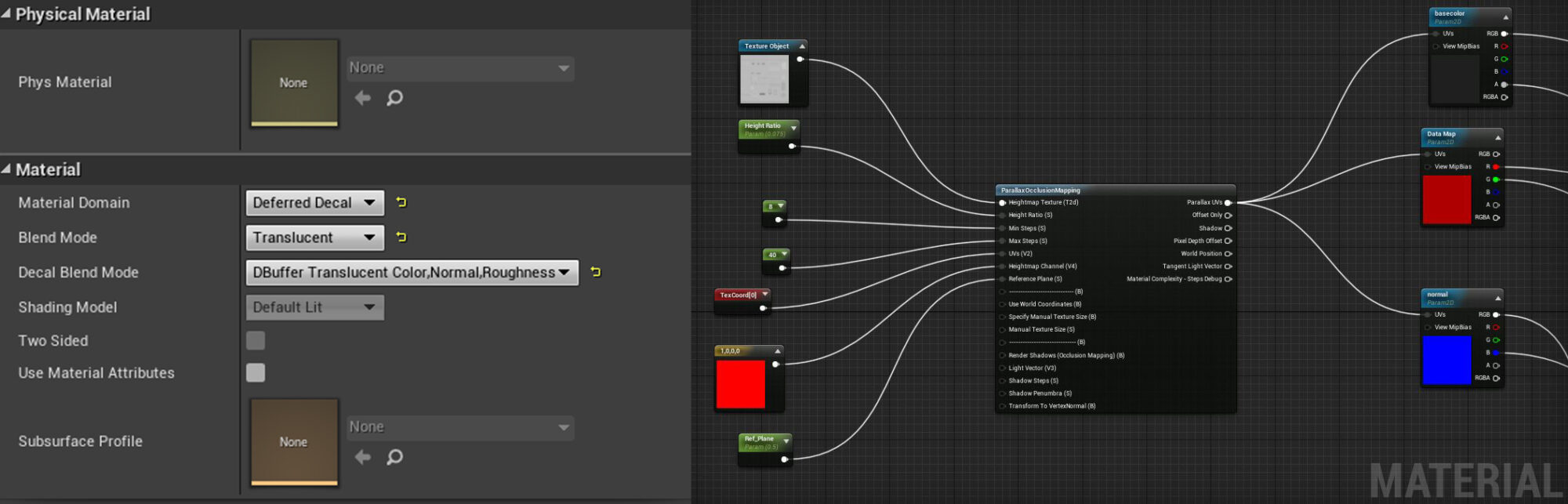Click the Heightmap Texture (T2d) input pin
The width and height of the screenshot is (1568, 504).
coord(1002,202)
